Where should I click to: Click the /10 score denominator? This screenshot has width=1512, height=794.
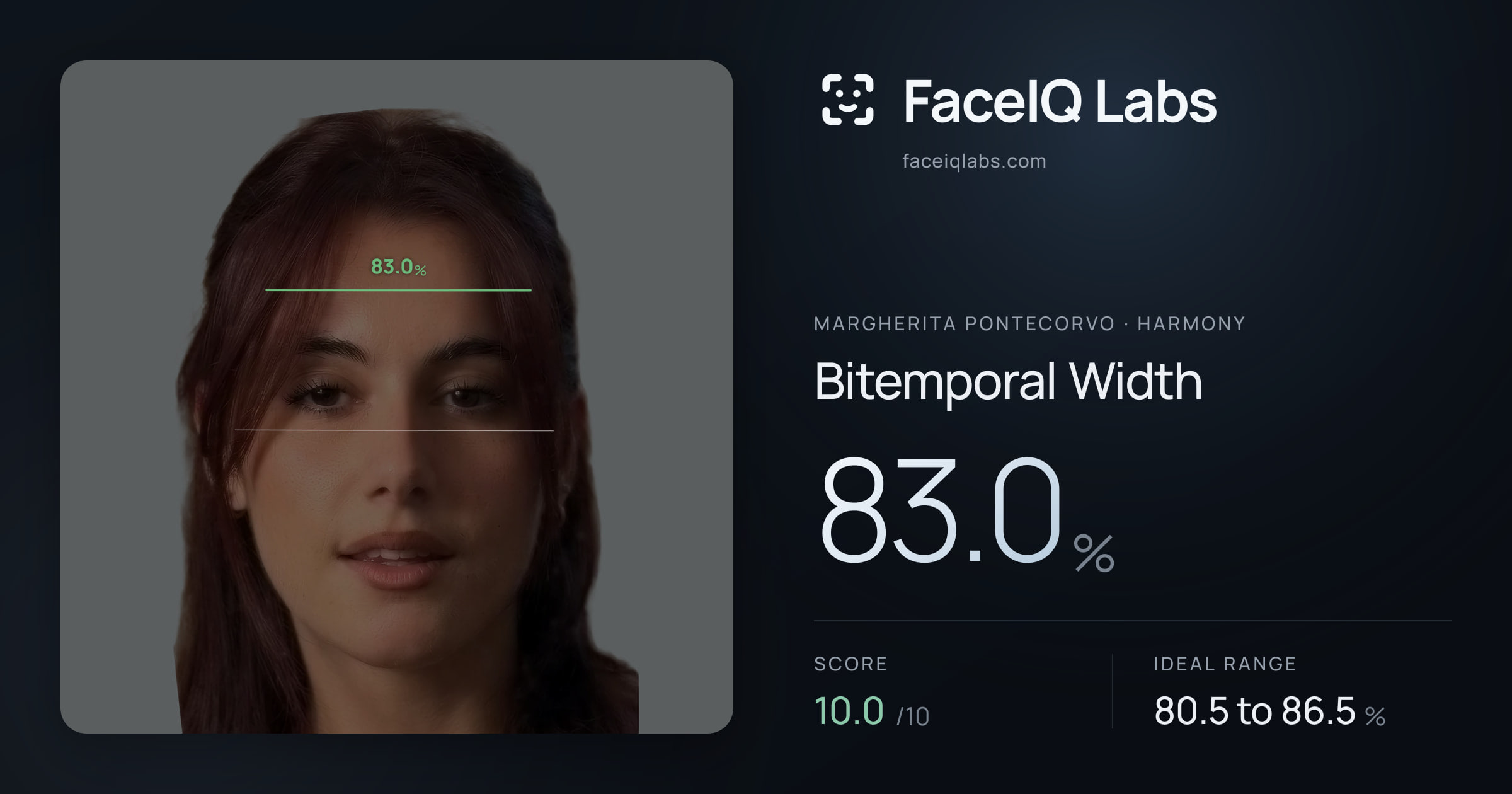pyautogui.click(x=913, y=716)
